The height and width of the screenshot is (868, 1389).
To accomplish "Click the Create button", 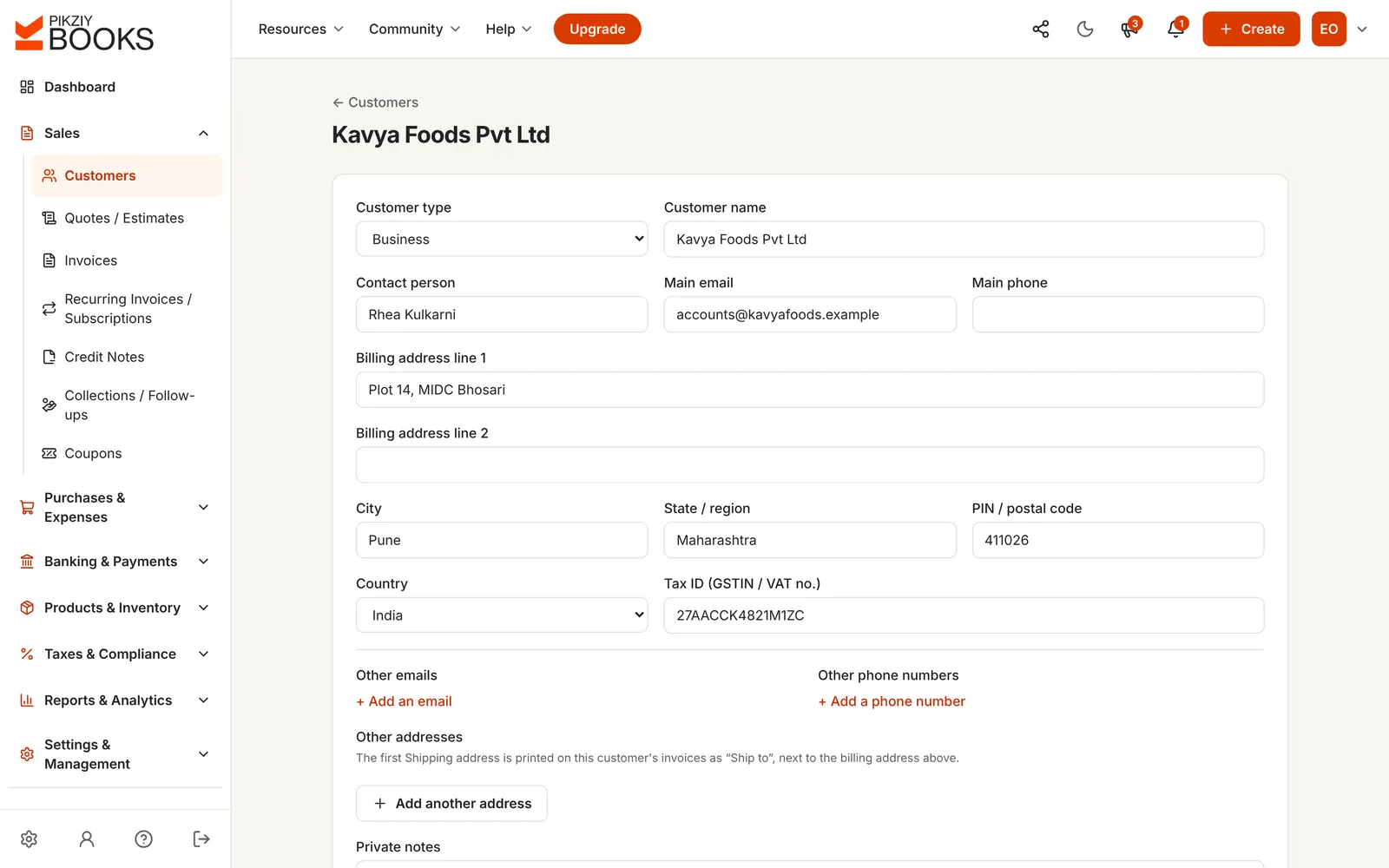I will [x=1251, y=30].
